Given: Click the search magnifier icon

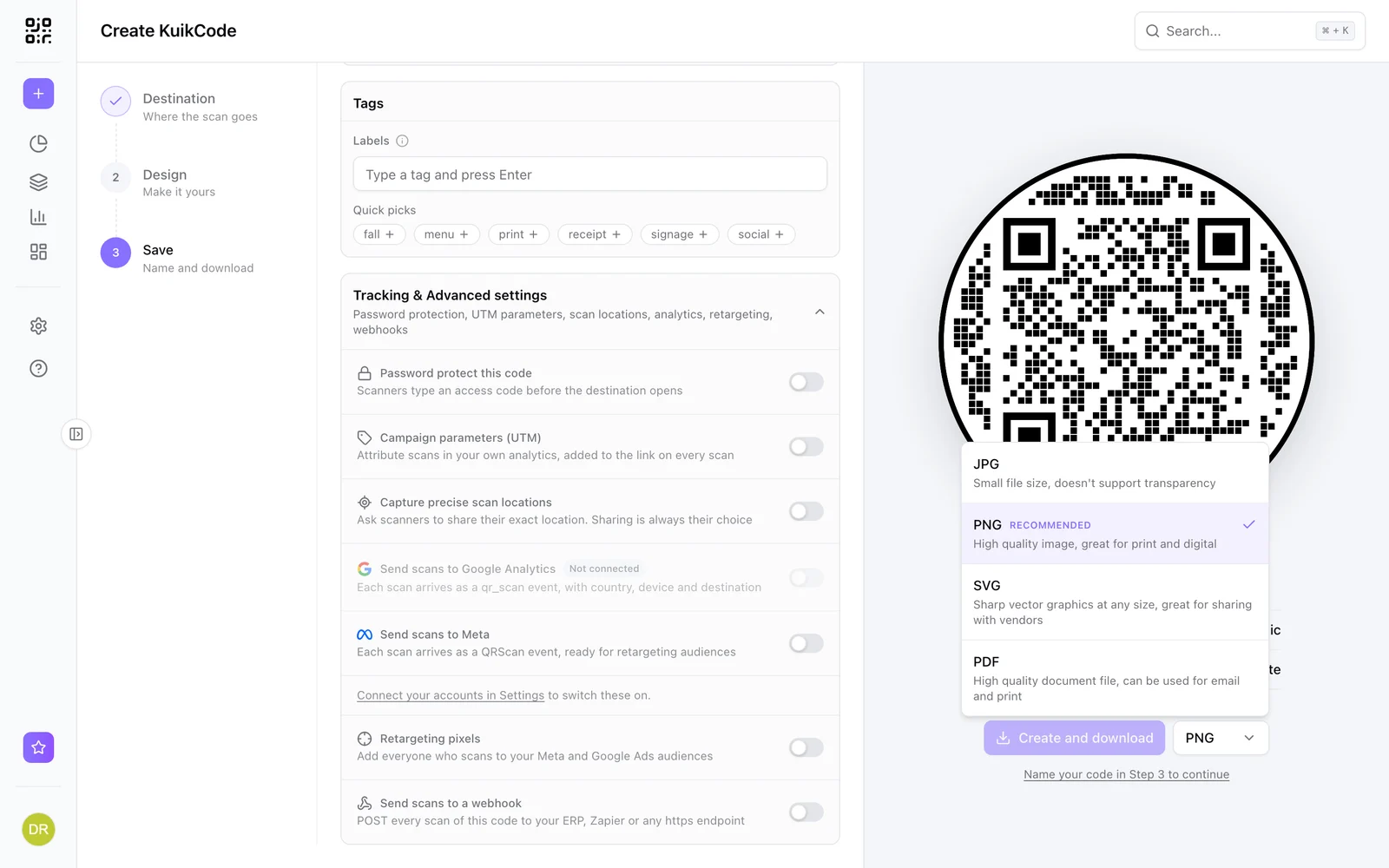Looking at the screenshot, I should click(1152, 31).
